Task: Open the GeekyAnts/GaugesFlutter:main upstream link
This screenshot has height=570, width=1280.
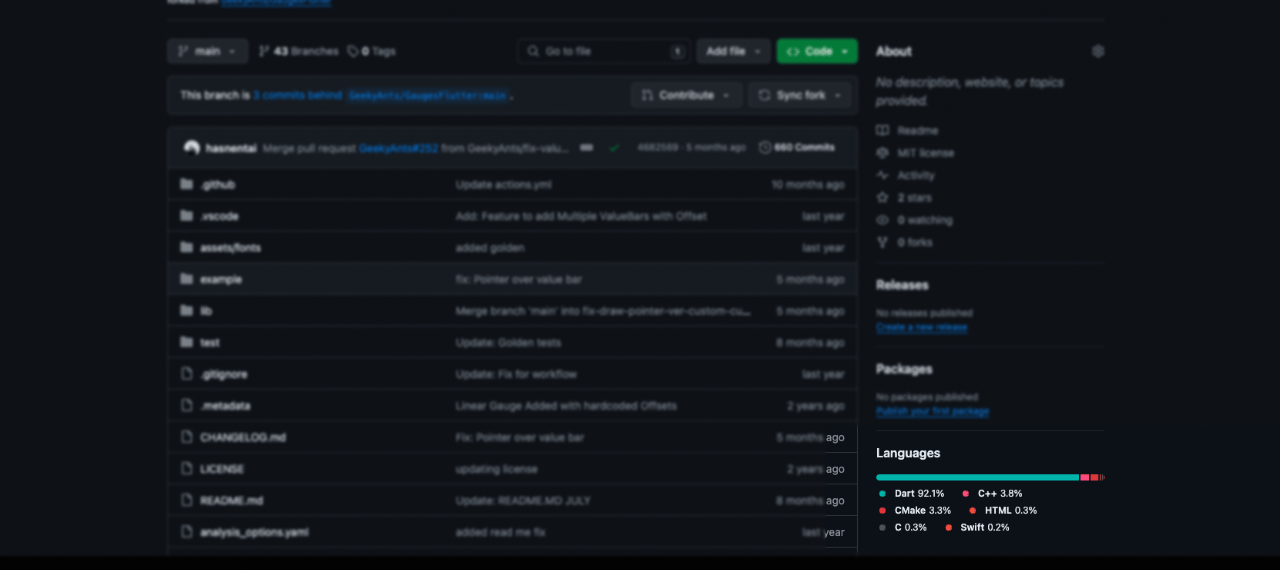Action: [427, 95]
